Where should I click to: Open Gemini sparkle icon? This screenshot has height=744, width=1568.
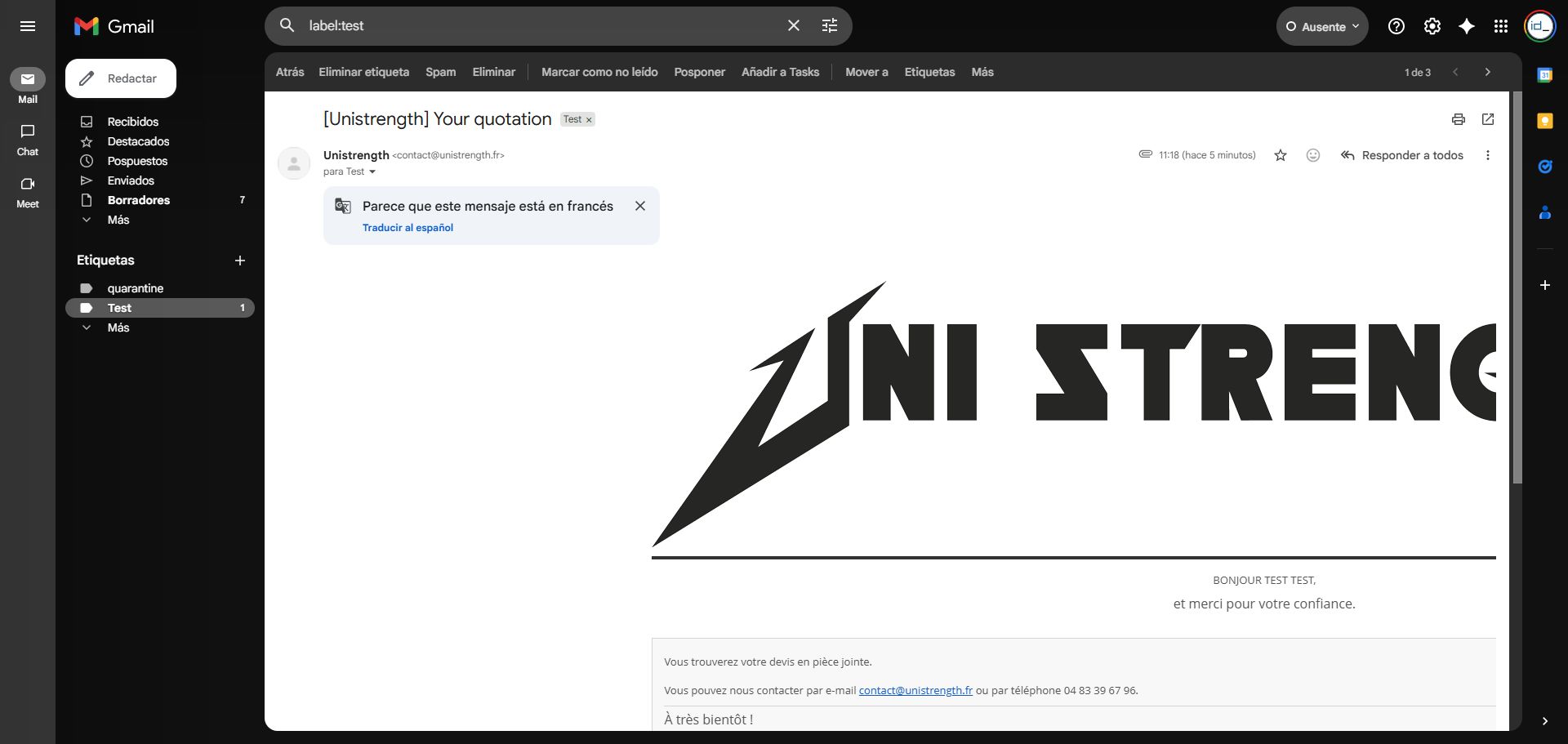click(x=1467, y=26)
